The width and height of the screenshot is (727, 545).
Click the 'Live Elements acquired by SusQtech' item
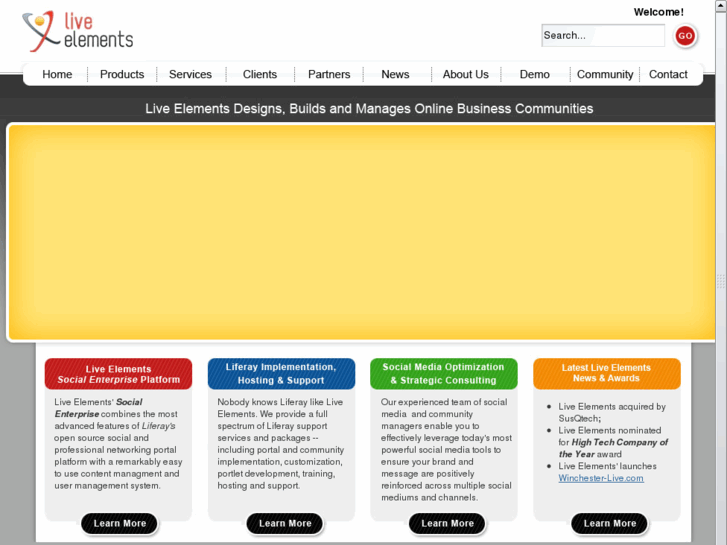coord(612,412)
